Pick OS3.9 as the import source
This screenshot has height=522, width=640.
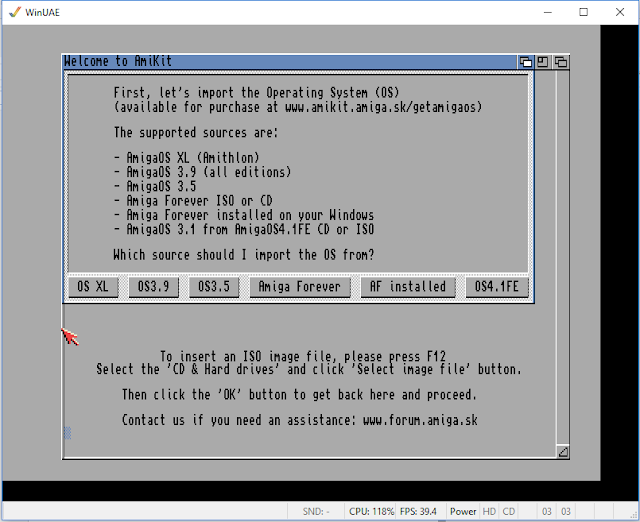coord(153,287)
